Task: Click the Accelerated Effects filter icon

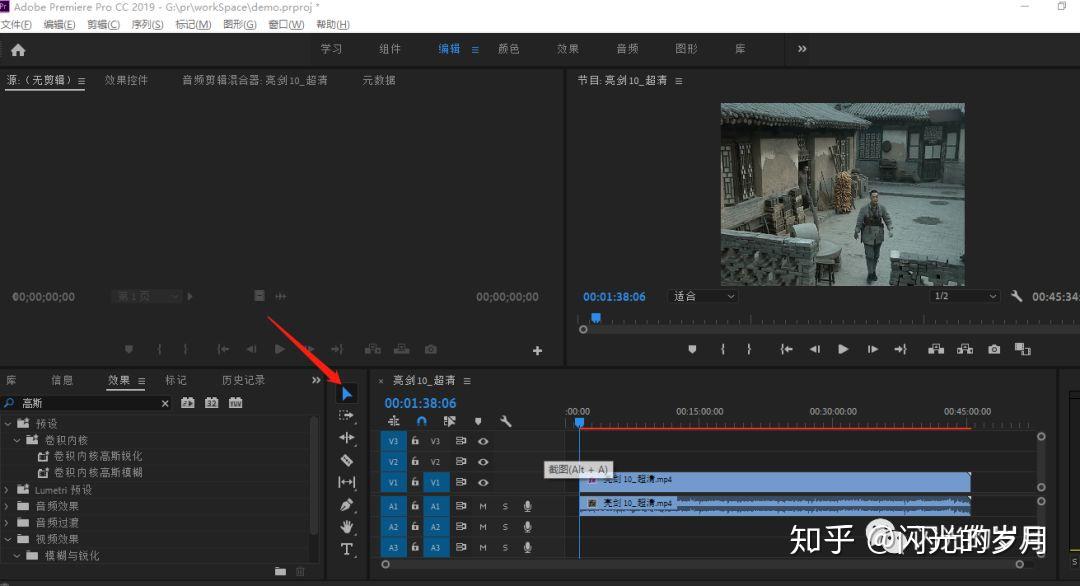Action: pyautogui.click(x=187, y=403)
